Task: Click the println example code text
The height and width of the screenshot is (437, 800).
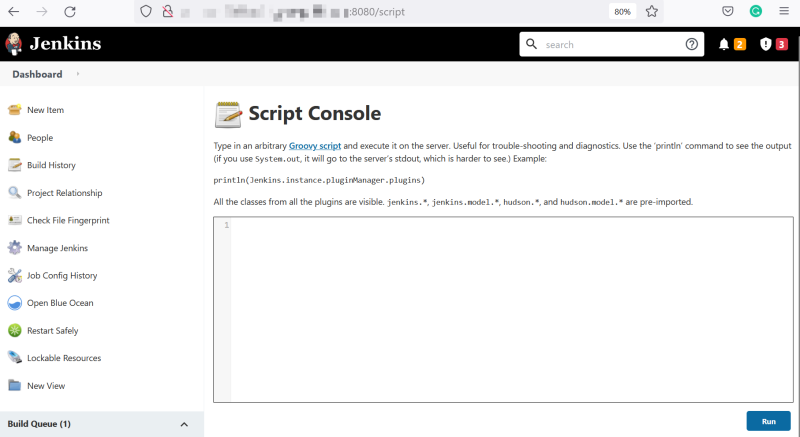Action: [x=319, y=180]
